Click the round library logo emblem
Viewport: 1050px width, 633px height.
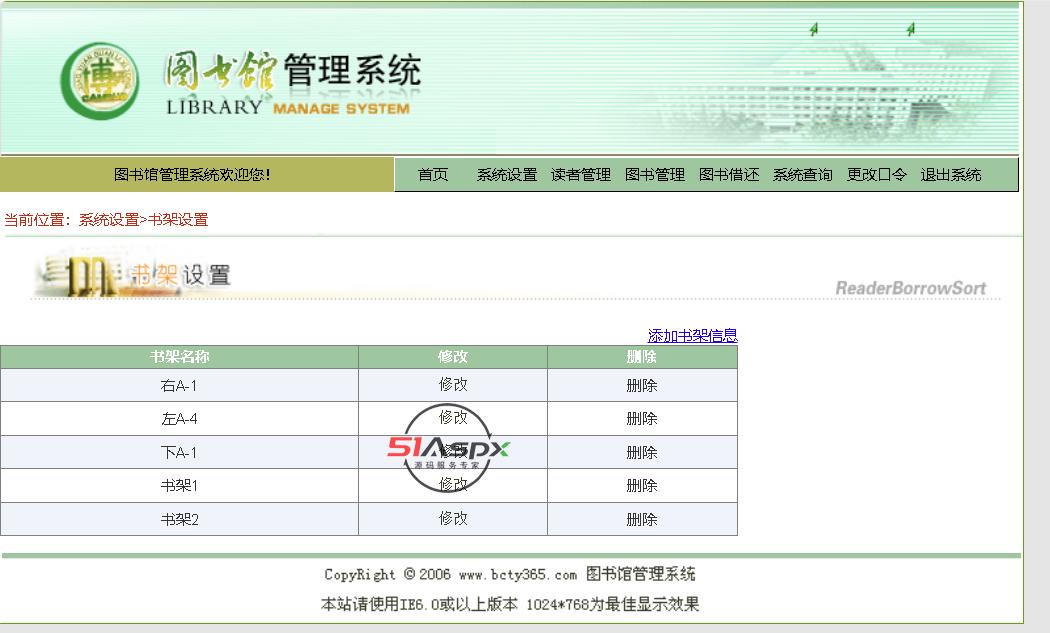pos(100,81)
